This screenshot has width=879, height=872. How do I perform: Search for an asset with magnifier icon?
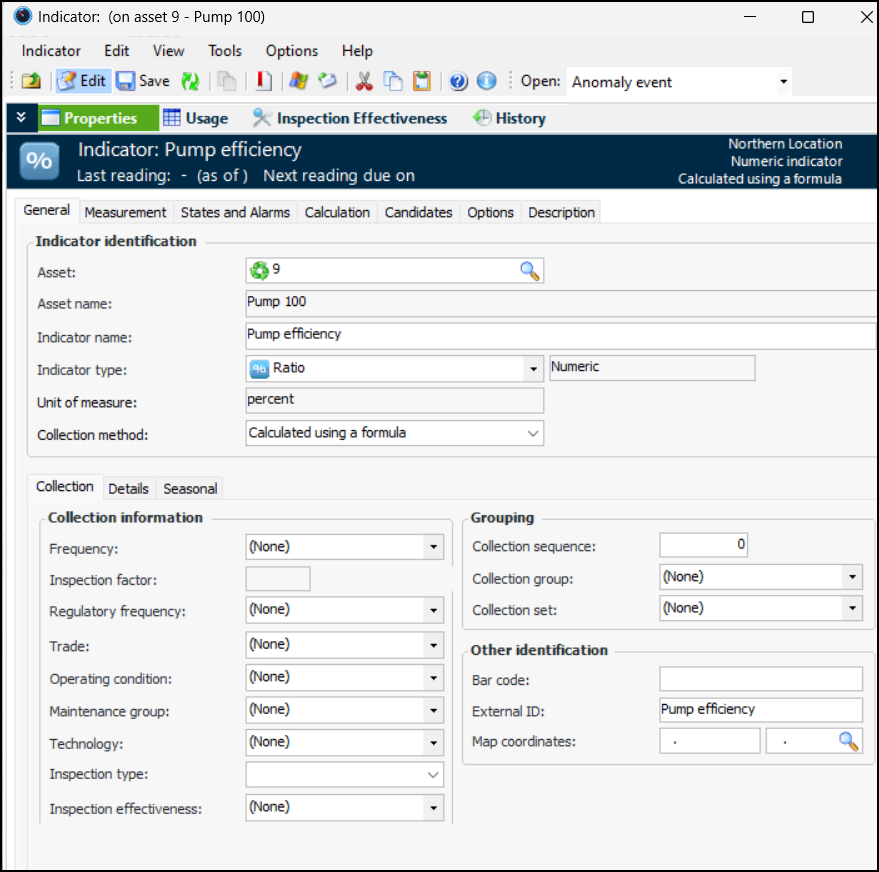click(x=529, y=270)
